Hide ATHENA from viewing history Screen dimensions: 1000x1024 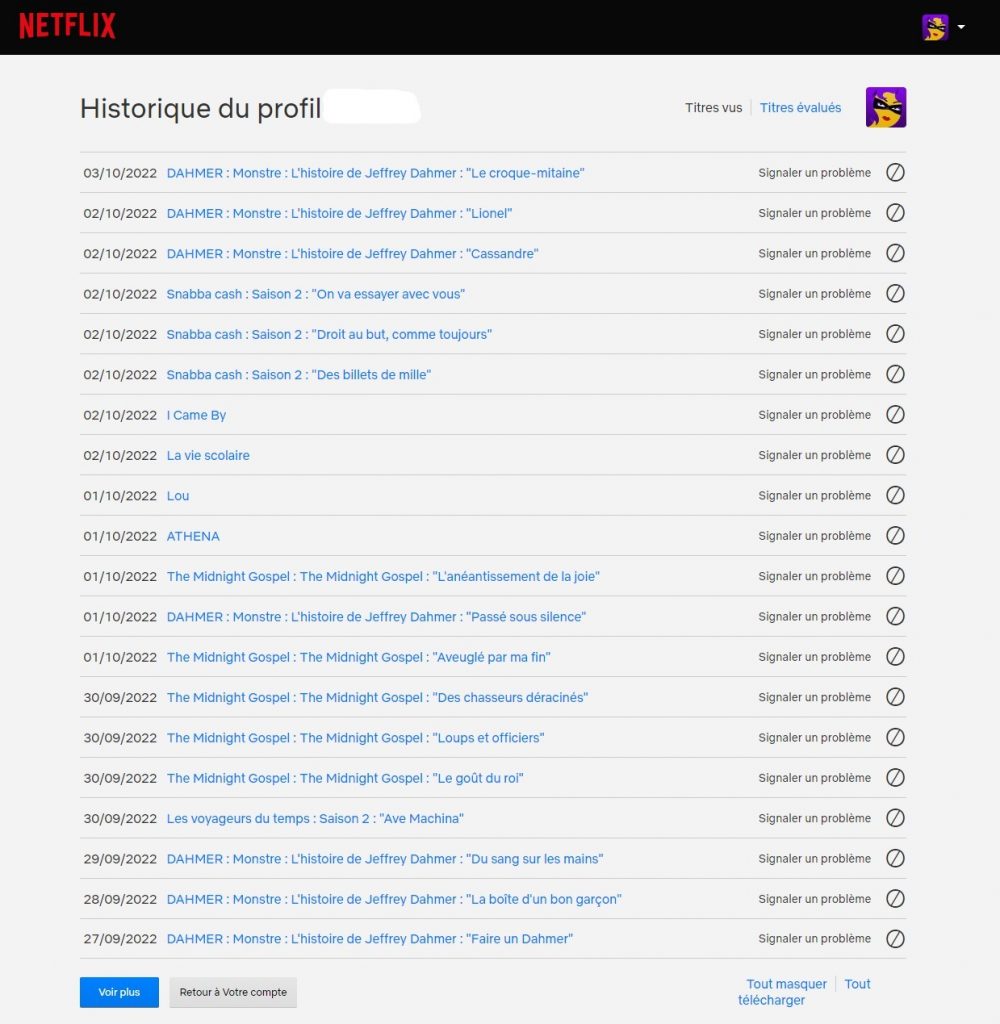[895, 536]
